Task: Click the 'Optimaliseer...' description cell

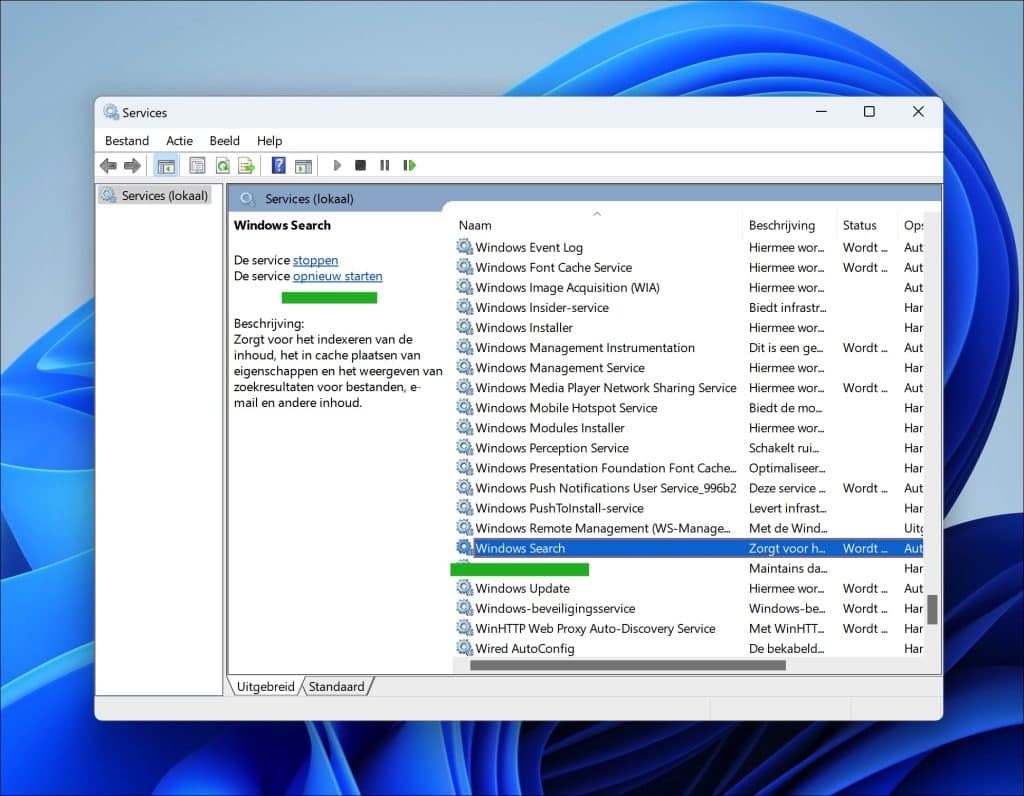Action: click(788, 468)
